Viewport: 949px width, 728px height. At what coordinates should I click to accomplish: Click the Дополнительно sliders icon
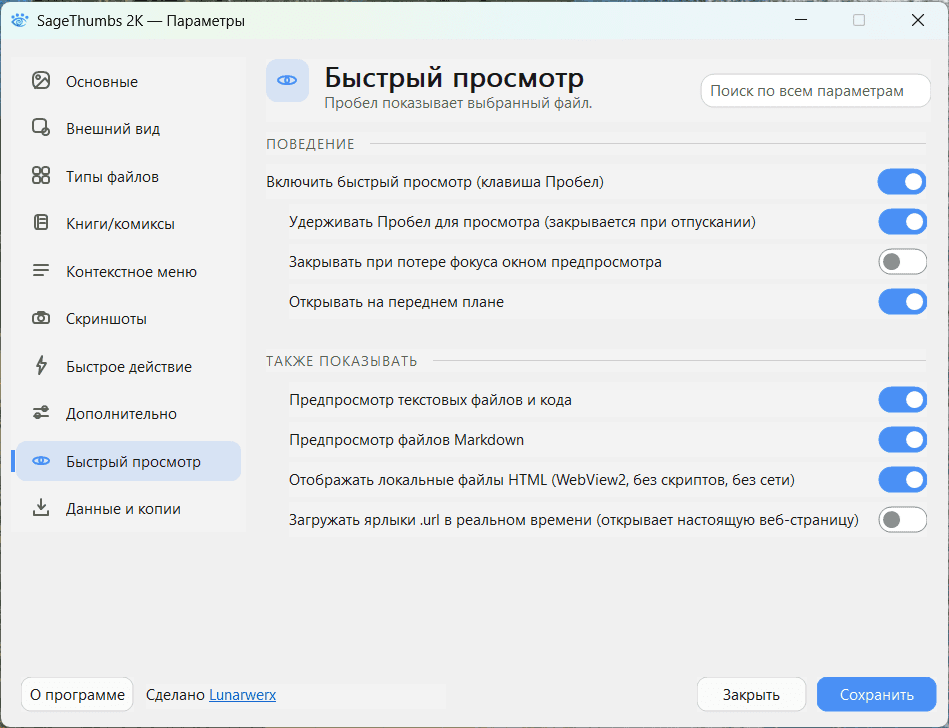41,413
